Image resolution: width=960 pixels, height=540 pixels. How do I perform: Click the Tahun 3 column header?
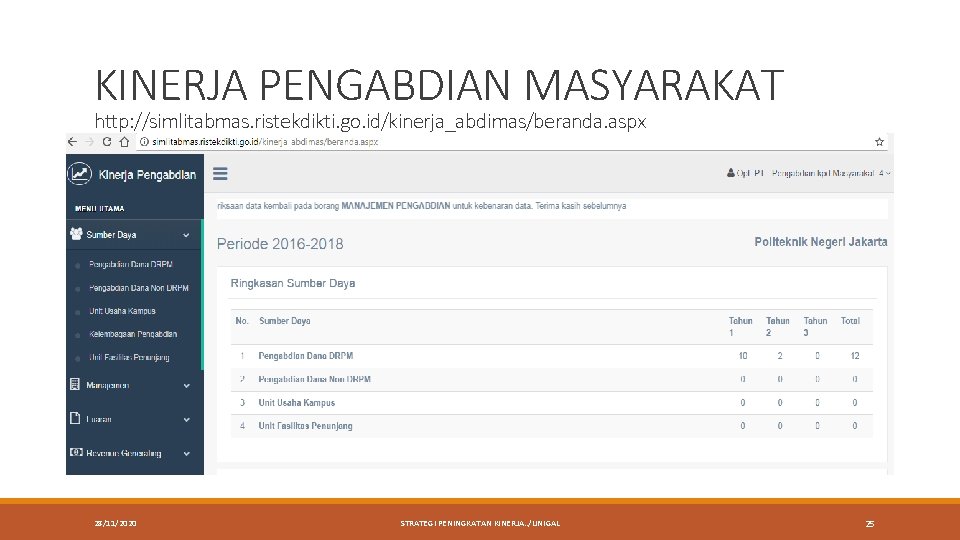point(815,326)
